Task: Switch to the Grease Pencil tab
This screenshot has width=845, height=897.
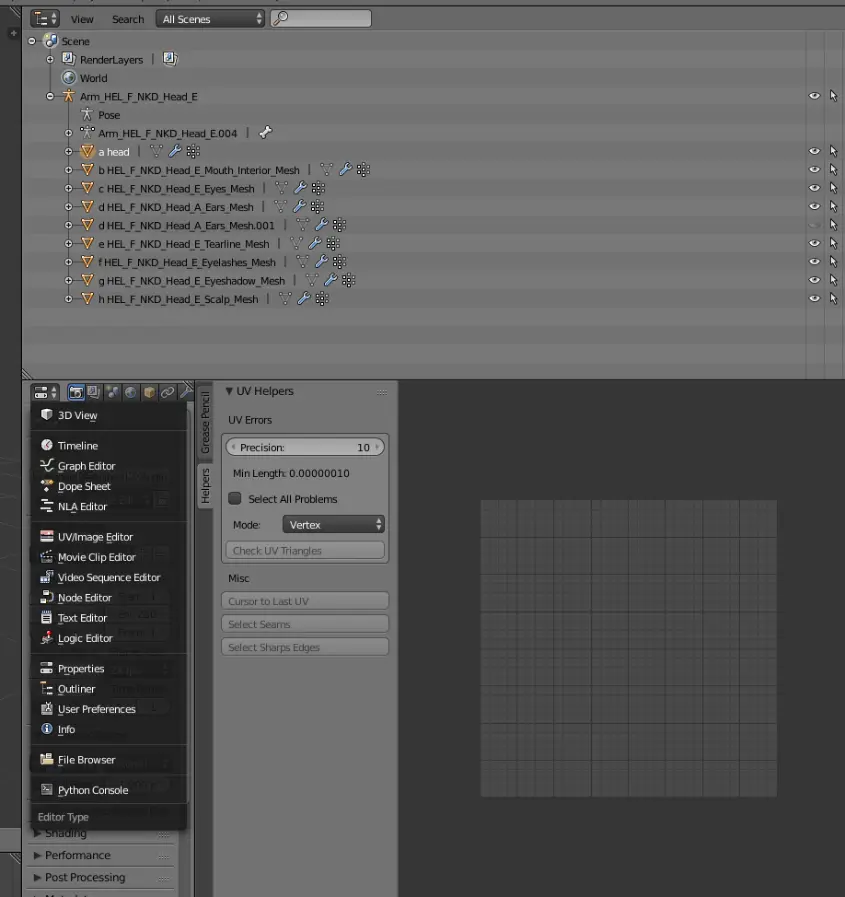Action: 206,422
